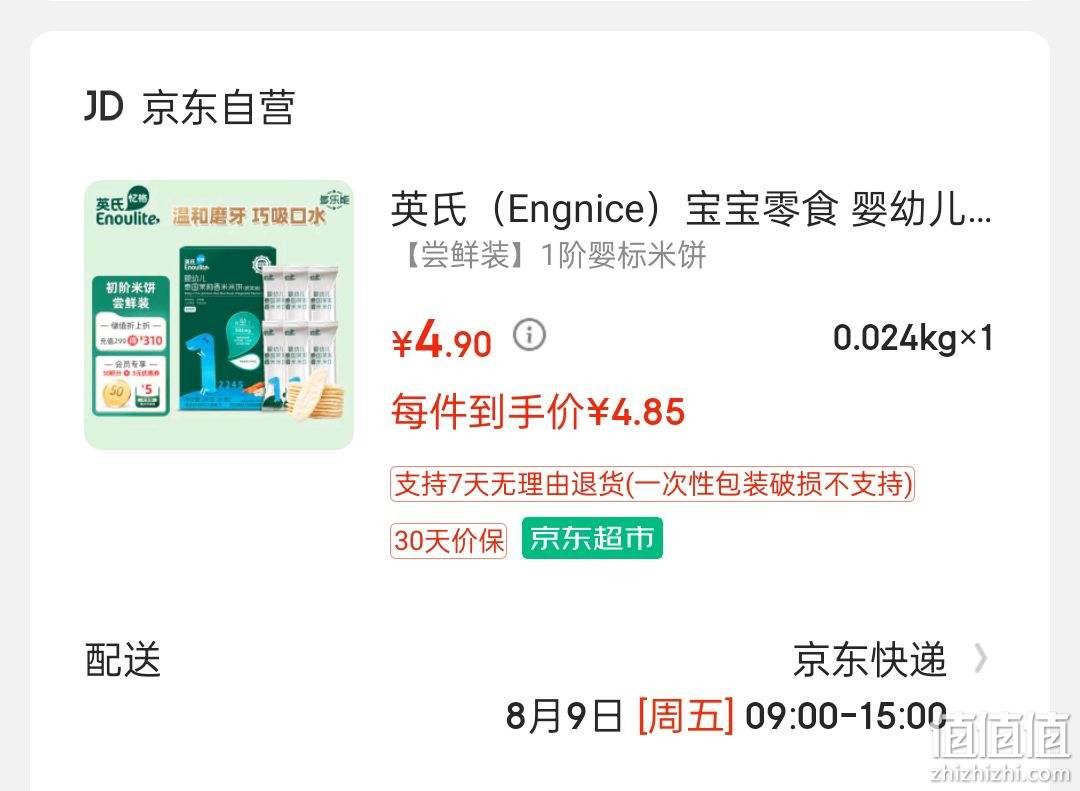Change the 8月9日 09:00-15:00 delivery time
The width and height of the screenshot is (1080, 791).
[726, 716]
